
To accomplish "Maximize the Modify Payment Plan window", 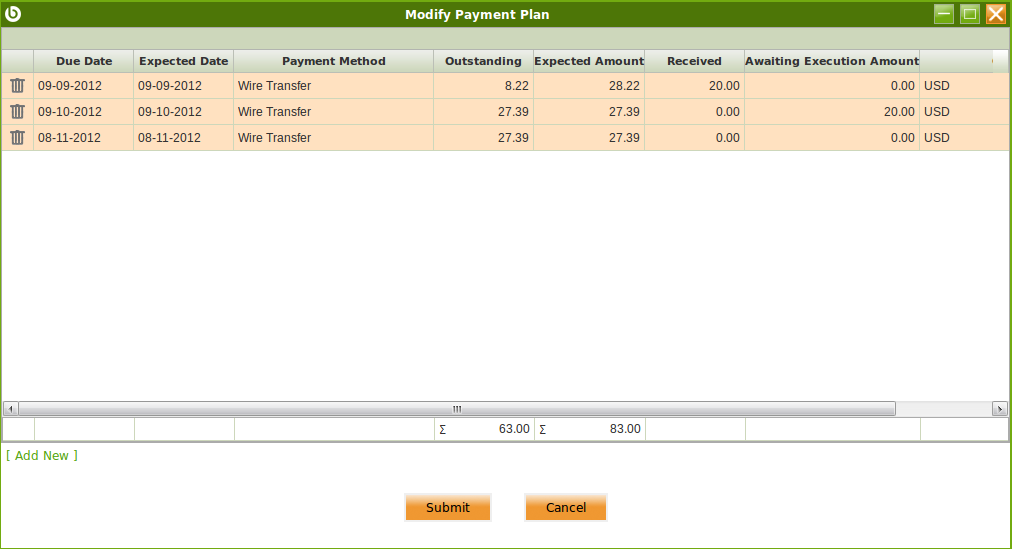I will [969, 14].
